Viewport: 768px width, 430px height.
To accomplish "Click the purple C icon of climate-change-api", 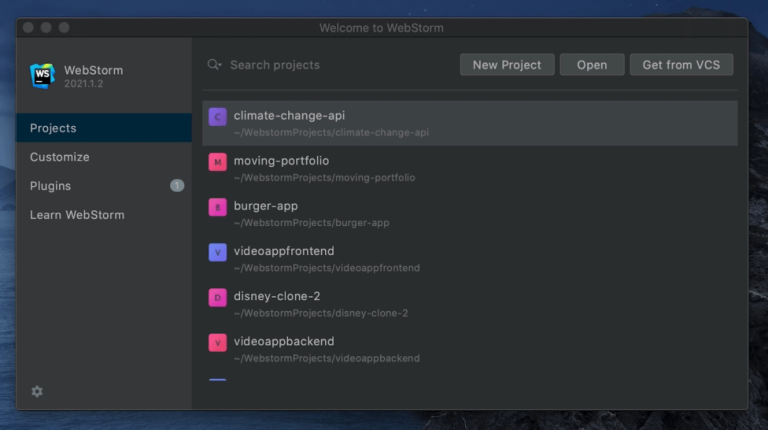I will [217, 117].
